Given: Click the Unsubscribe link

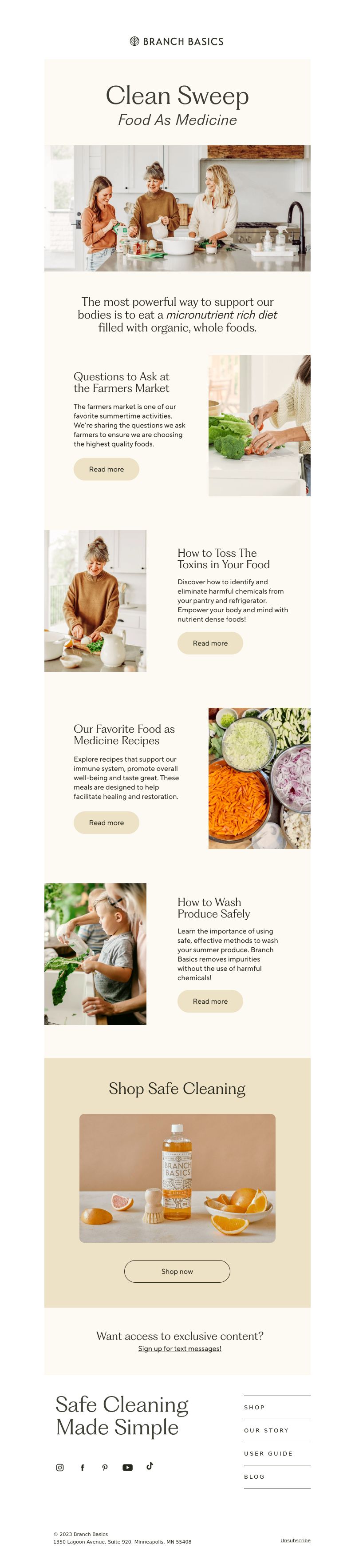Looking at the screenshot, I should point(296,1540).
